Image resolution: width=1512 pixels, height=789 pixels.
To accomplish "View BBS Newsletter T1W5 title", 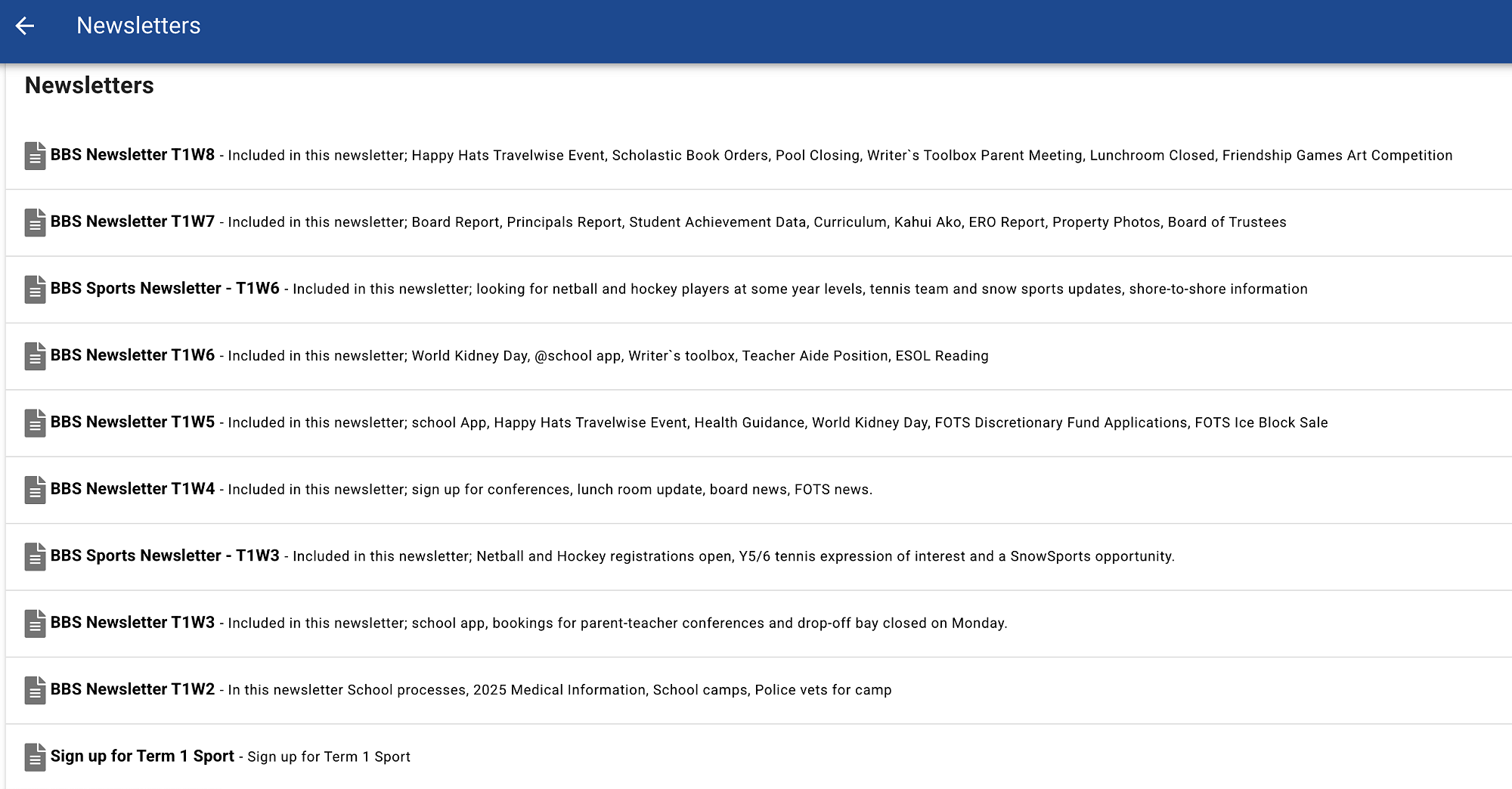I will pyautogui.click(x=132, y=422).
